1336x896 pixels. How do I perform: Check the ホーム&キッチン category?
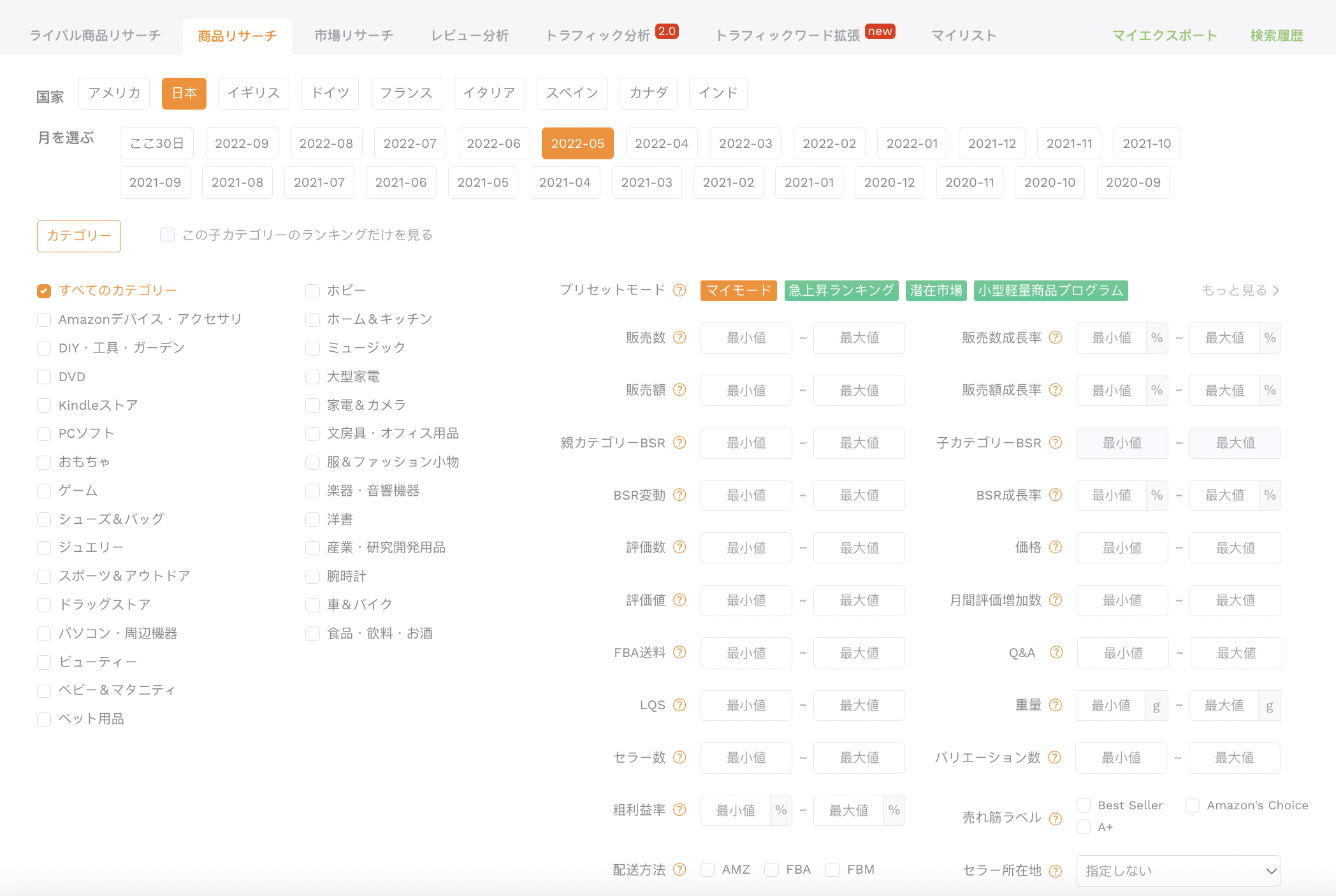click(x=312, y=319)
